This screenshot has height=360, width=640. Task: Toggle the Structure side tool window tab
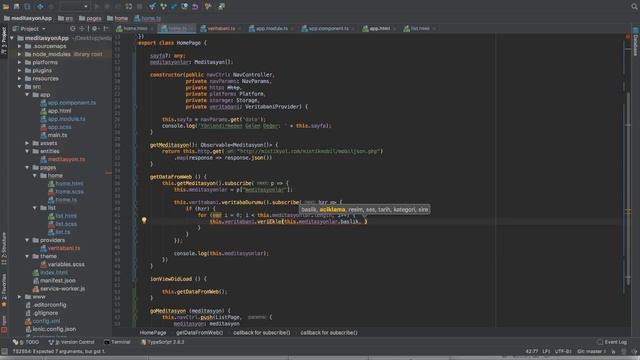4,248
